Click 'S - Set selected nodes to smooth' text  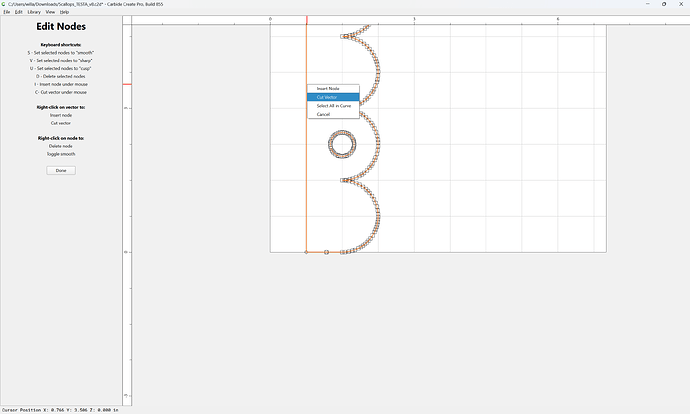(61, 52)
